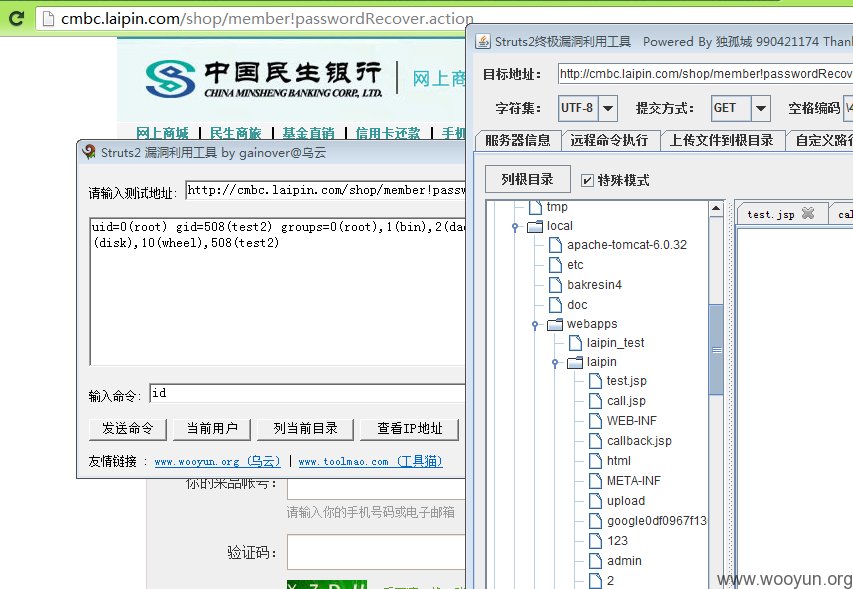The height and width of the screenshot is (589, 853).
Task: Select the admin file icon
Action: [595, 561]
